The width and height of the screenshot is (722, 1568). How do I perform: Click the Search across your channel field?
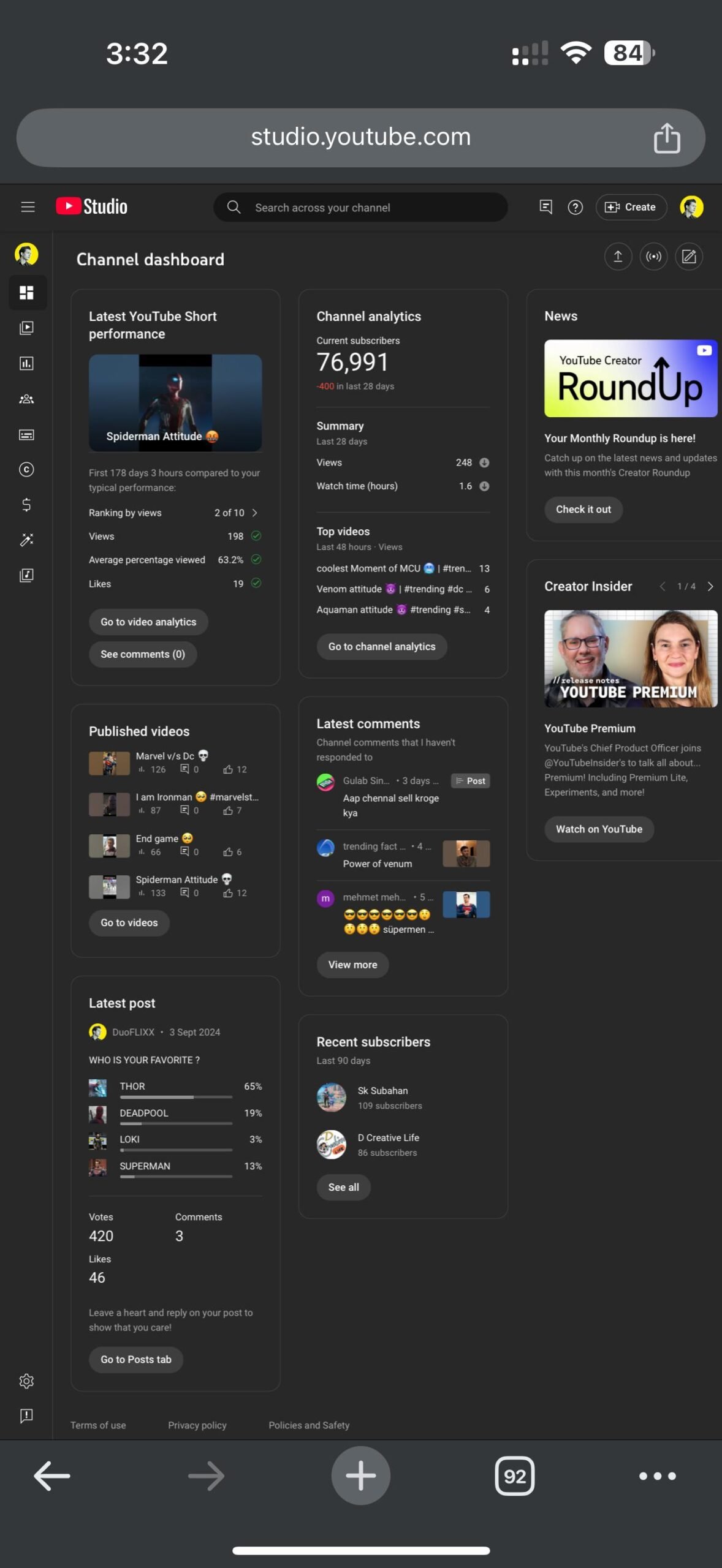[360, 207]
